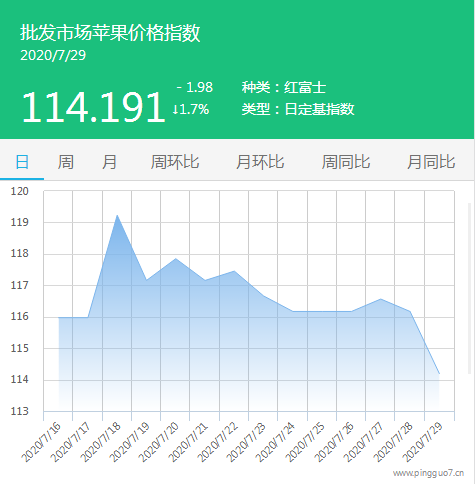475x484 pixels.
Task: Click the 114.191 index value
Action: tap(94, 107)
